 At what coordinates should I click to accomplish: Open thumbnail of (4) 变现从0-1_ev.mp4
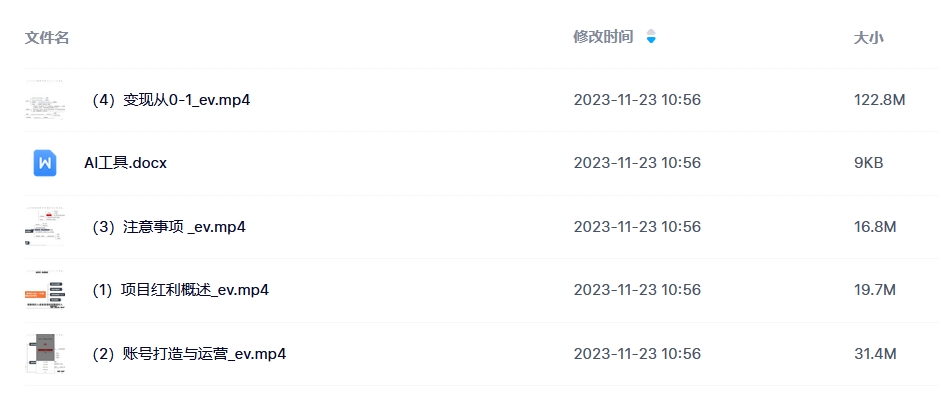pos(45,100)
